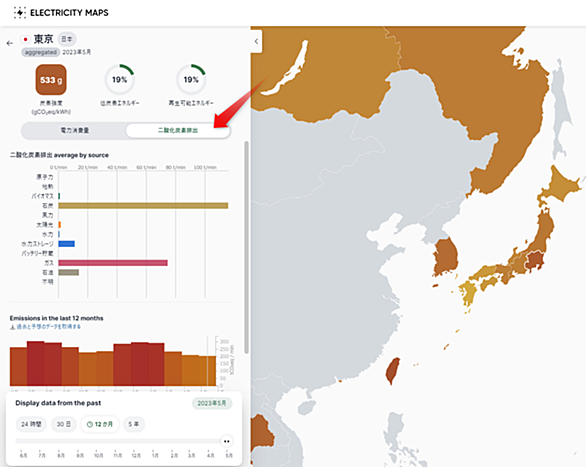
Task: Click the 地熱 row label
Action: [47, 187]
